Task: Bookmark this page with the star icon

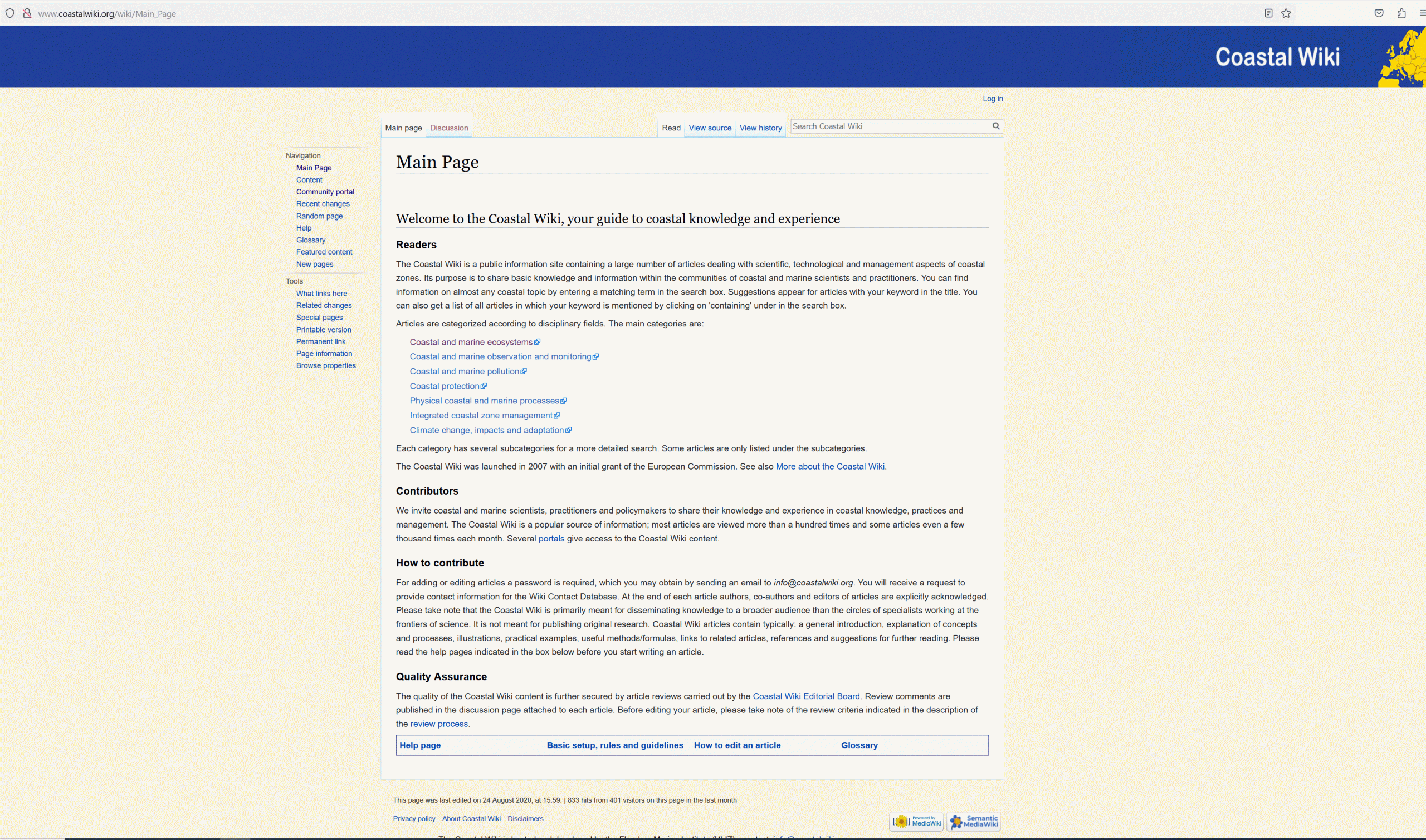Action: [1286, 13]
